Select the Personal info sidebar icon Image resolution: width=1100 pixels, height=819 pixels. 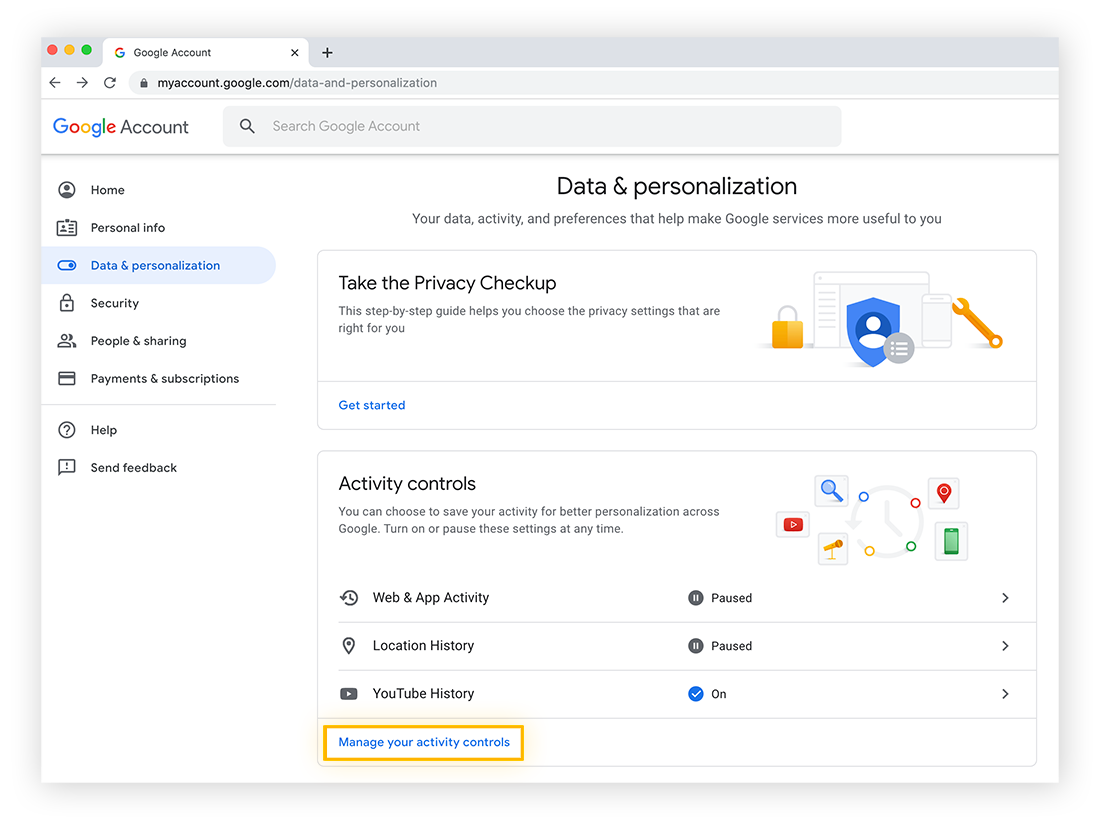[66, 227]
